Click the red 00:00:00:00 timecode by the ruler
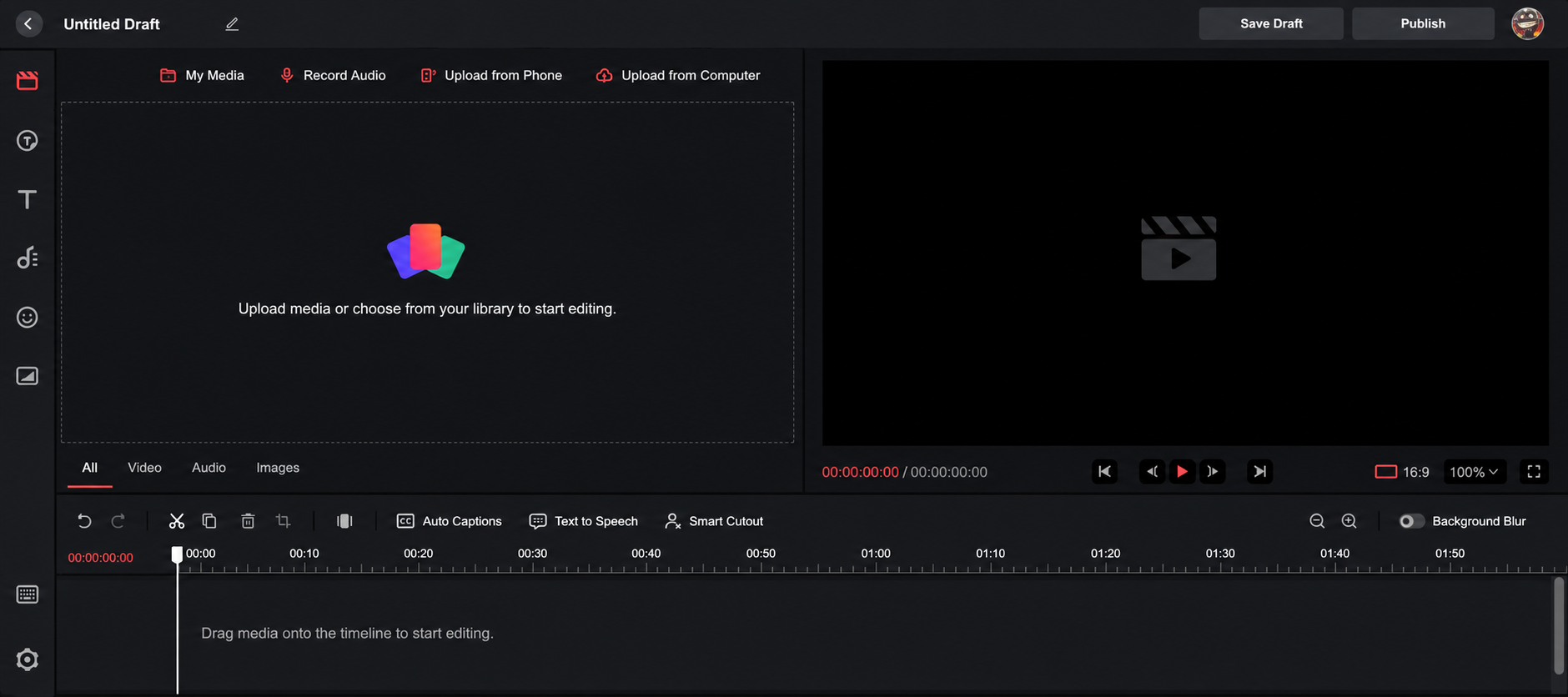Viewport: 1568px width, 697px height. point(101,558)
